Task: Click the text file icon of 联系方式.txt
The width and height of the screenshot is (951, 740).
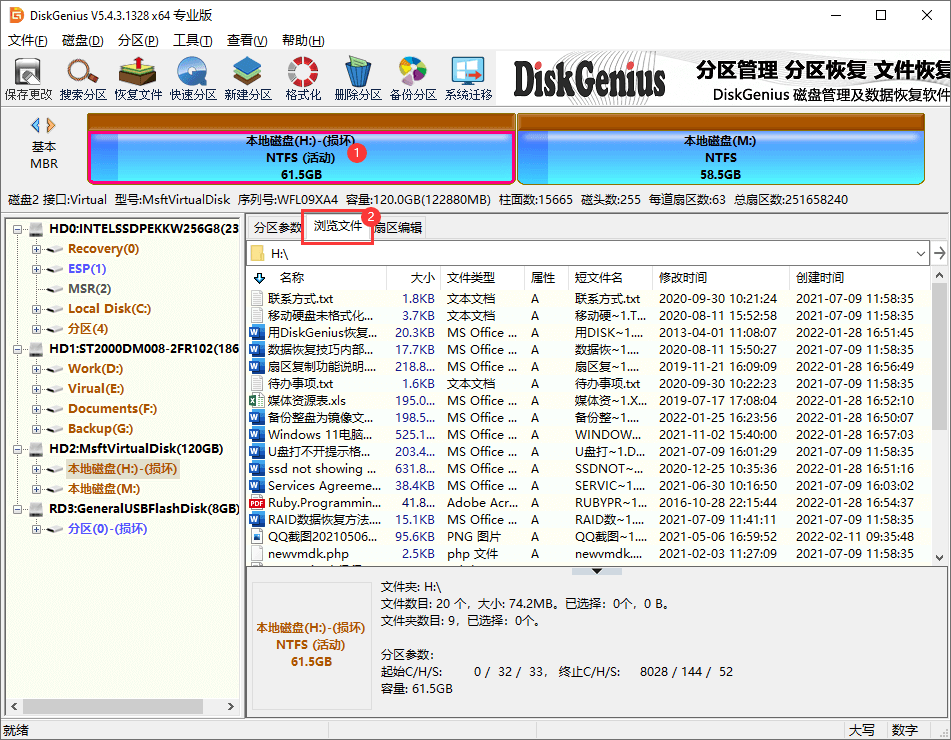Action: click(257, 298)
